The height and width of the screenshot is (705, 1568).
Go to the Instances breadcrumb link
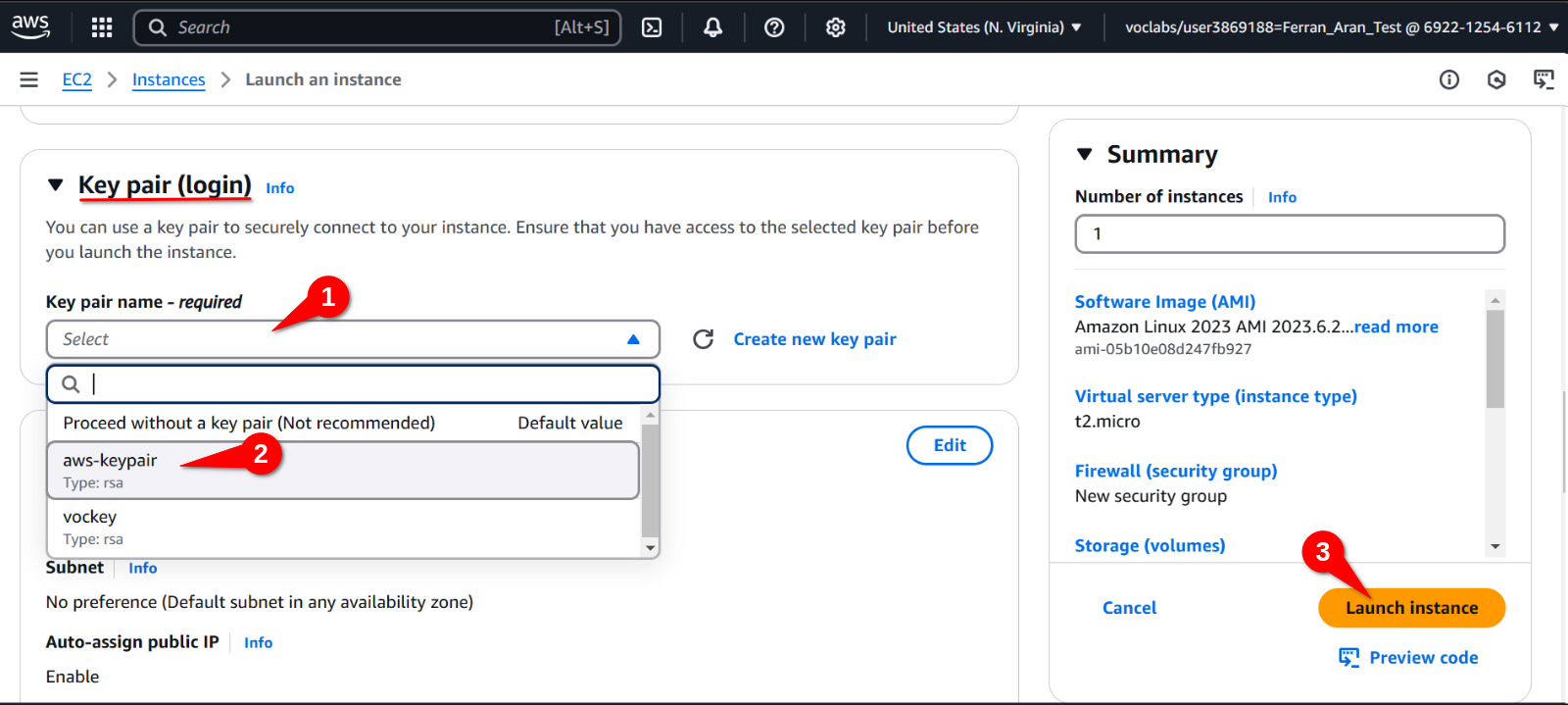pos(169,79)
